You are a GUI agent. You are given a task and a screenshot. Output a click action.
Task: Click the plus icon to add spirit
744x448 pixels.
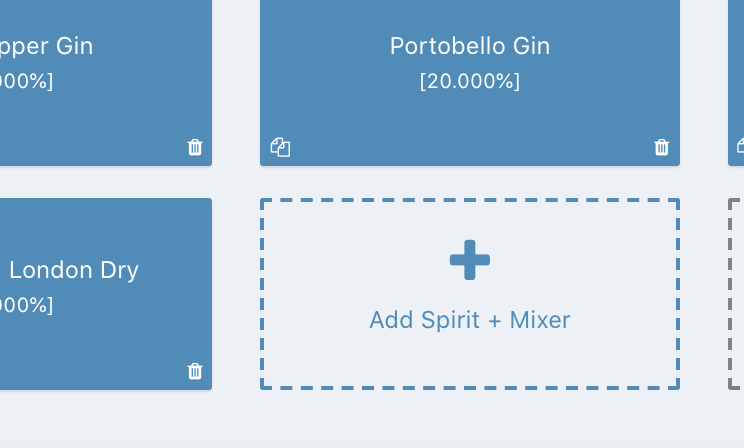tap(469, 261)
